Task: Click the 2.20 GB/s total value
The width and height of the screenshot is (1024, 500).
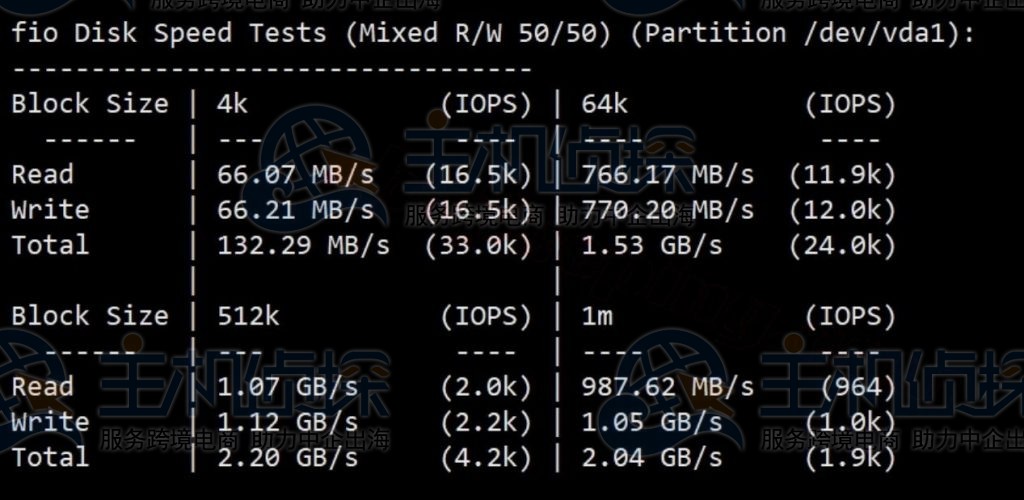Action: point(287,458)
